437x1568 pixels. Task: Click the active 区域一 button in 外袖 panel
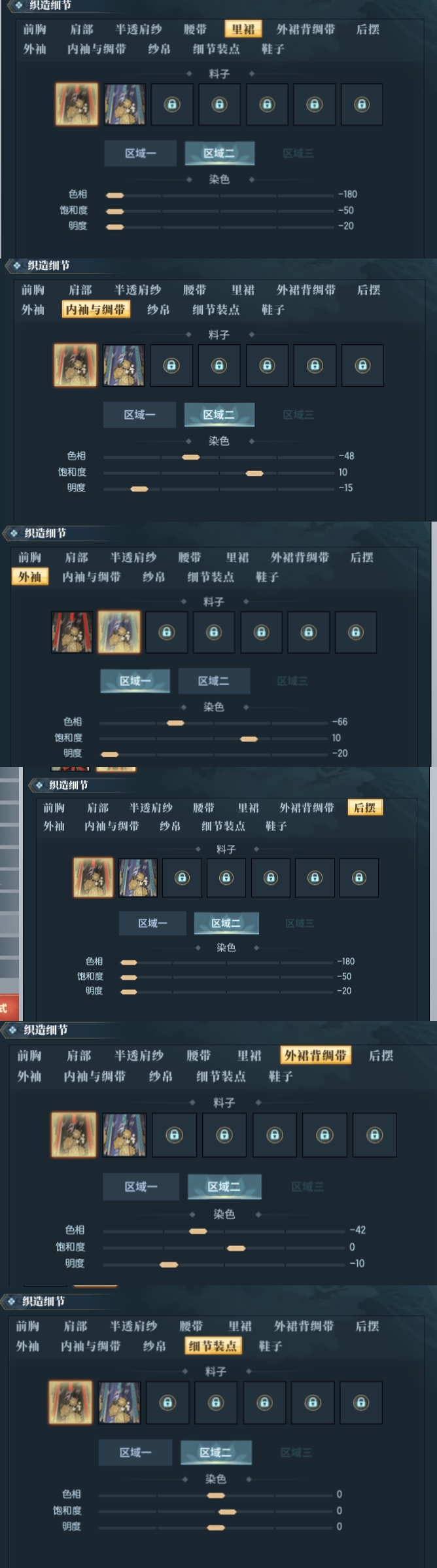point(135,681)
